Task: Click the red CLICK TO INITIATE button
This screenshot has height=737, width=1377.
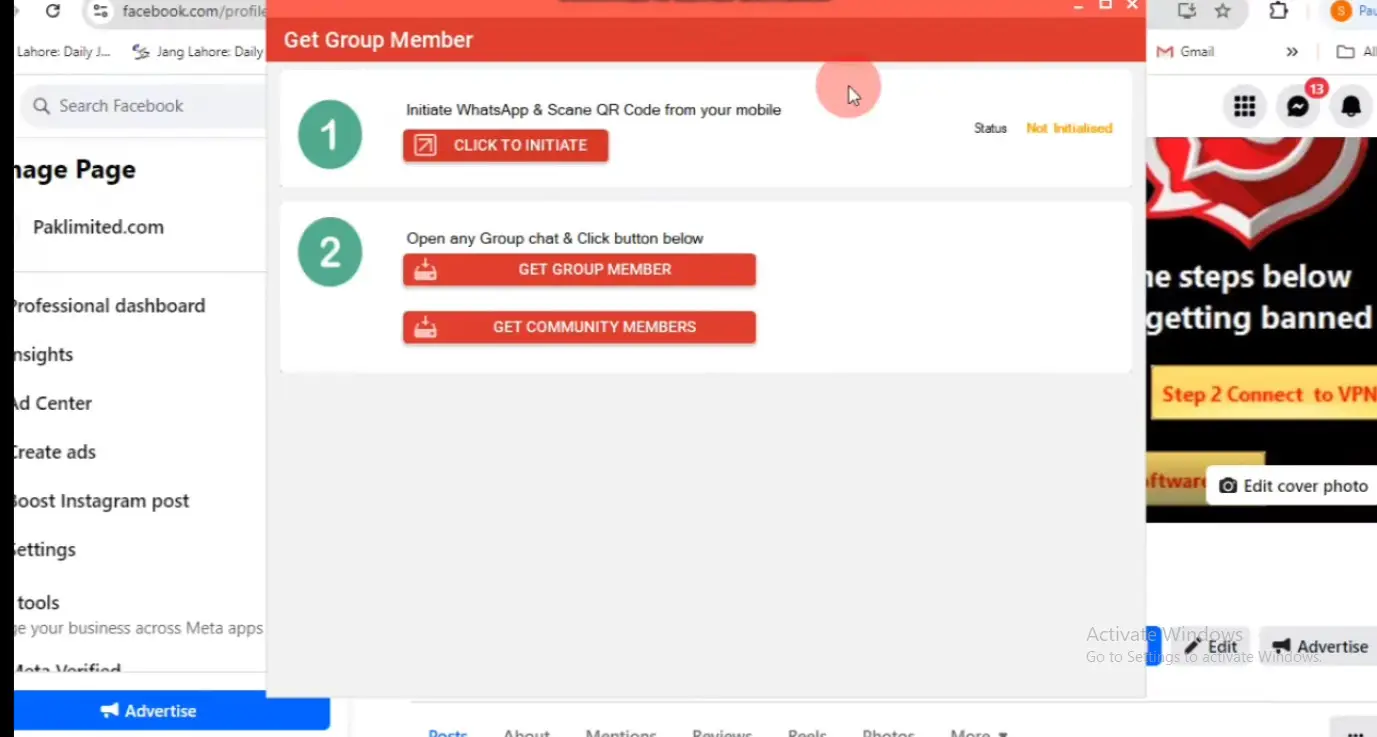Action: 505,145
